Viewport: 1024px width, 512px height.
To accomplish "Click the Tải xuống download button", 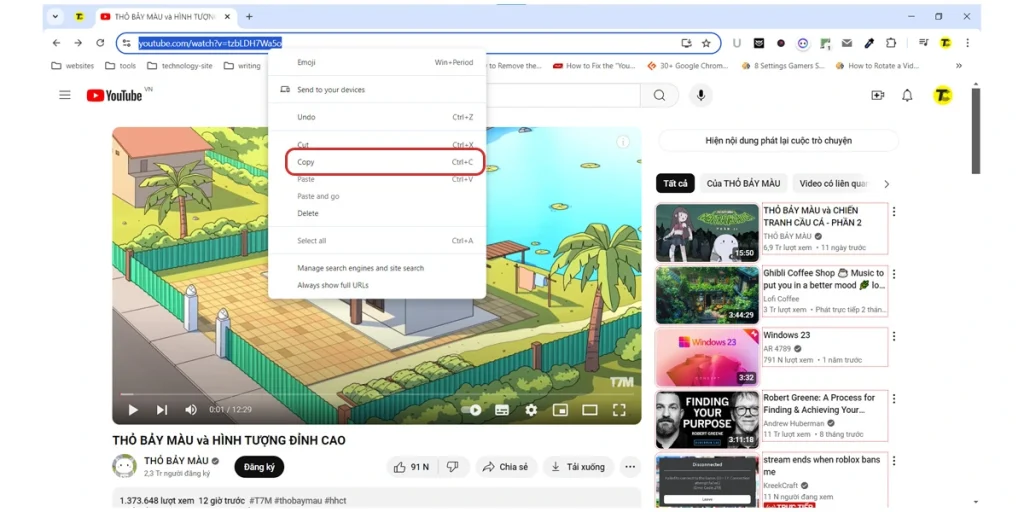I will click(579, 467).
